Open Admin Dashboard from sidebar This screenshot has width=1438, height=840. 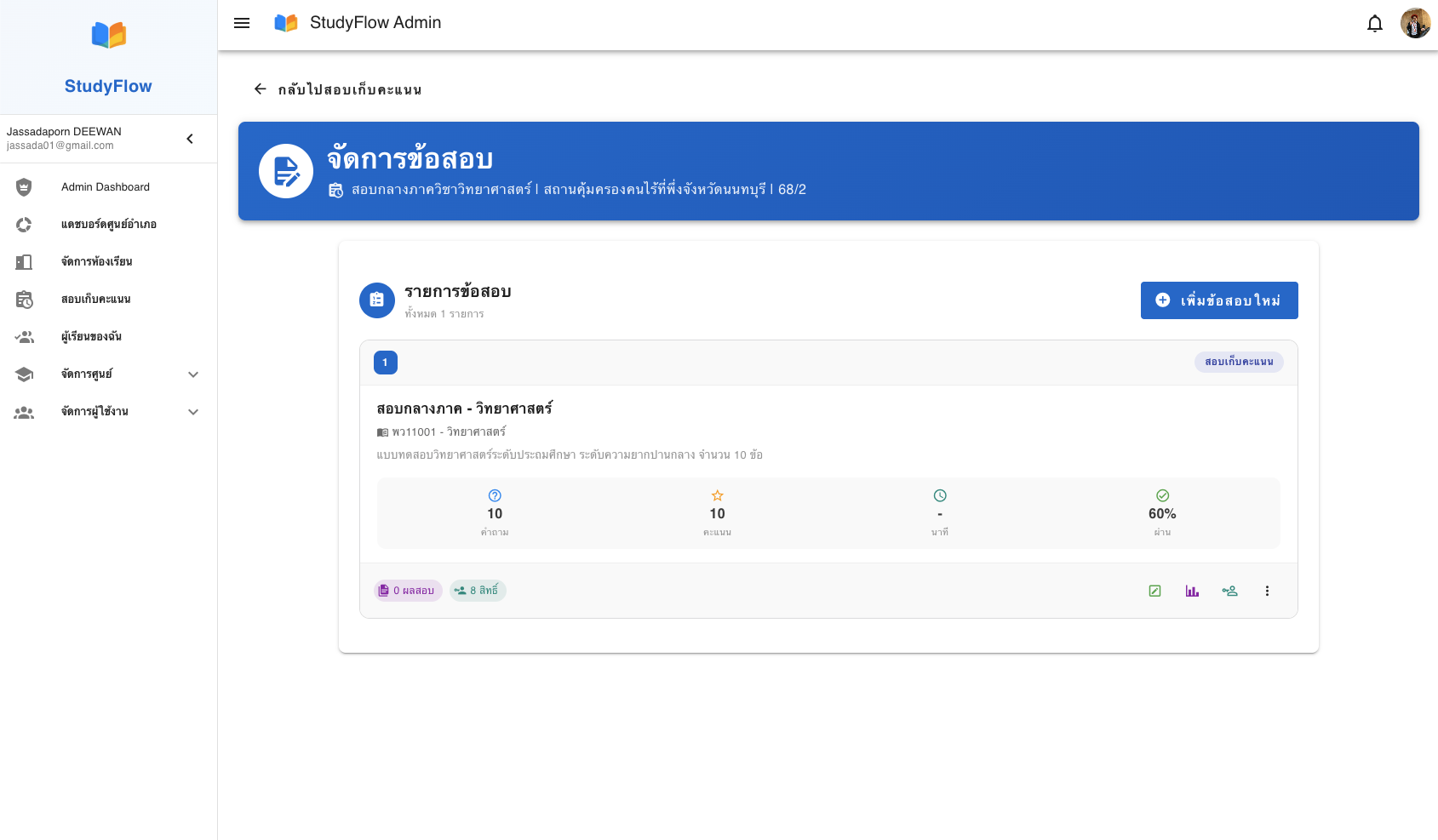pyautogui.click(x=105, y=187)
